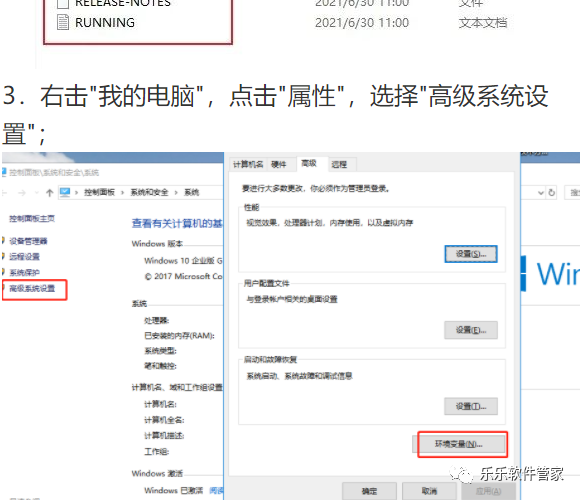Click the 控制面板\系统和安全\系统 window title
The height and width of the screenshot is (500, 582).
point(54,172)
